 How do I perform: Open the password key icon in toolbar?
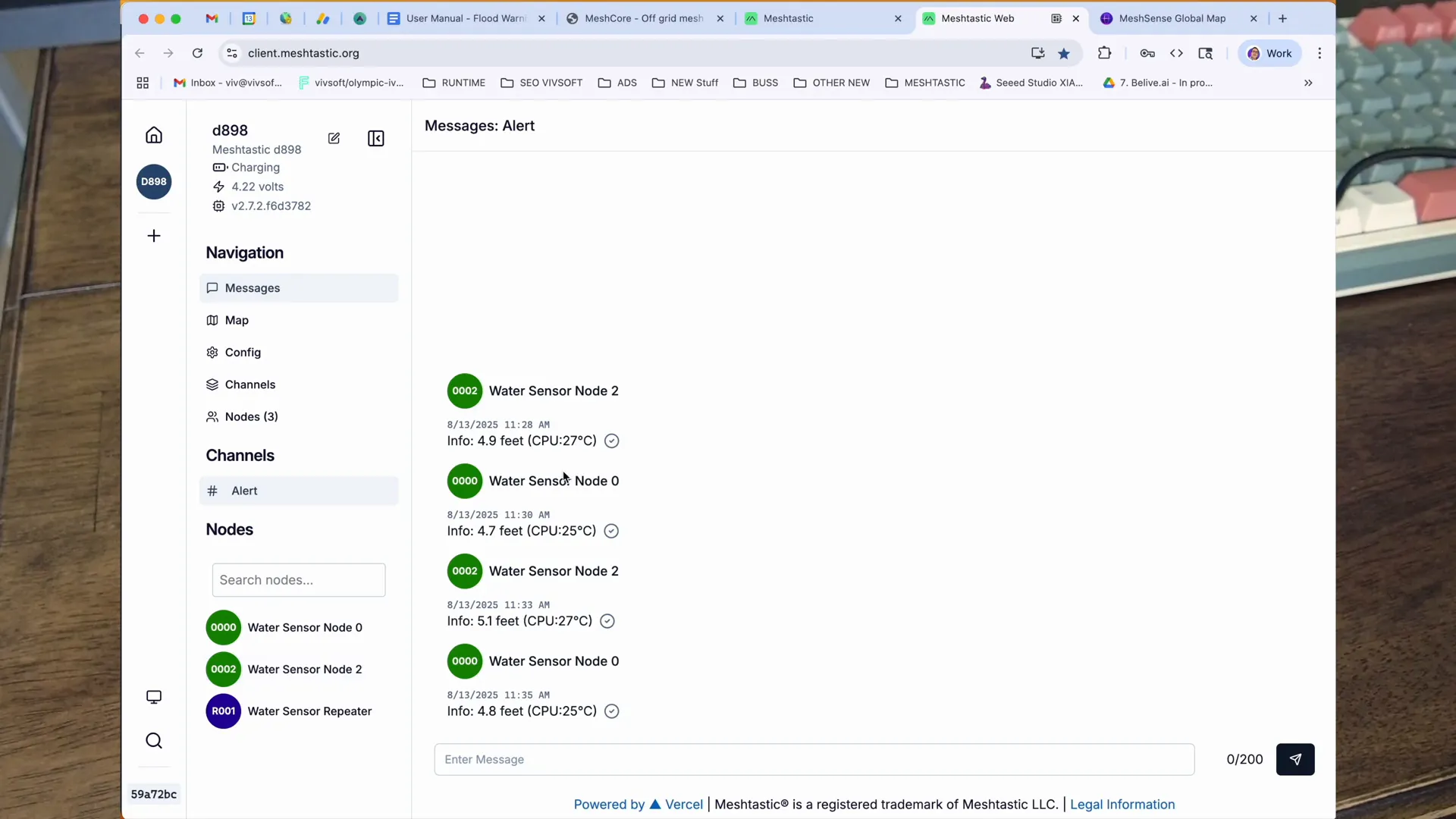(1147, 53)
